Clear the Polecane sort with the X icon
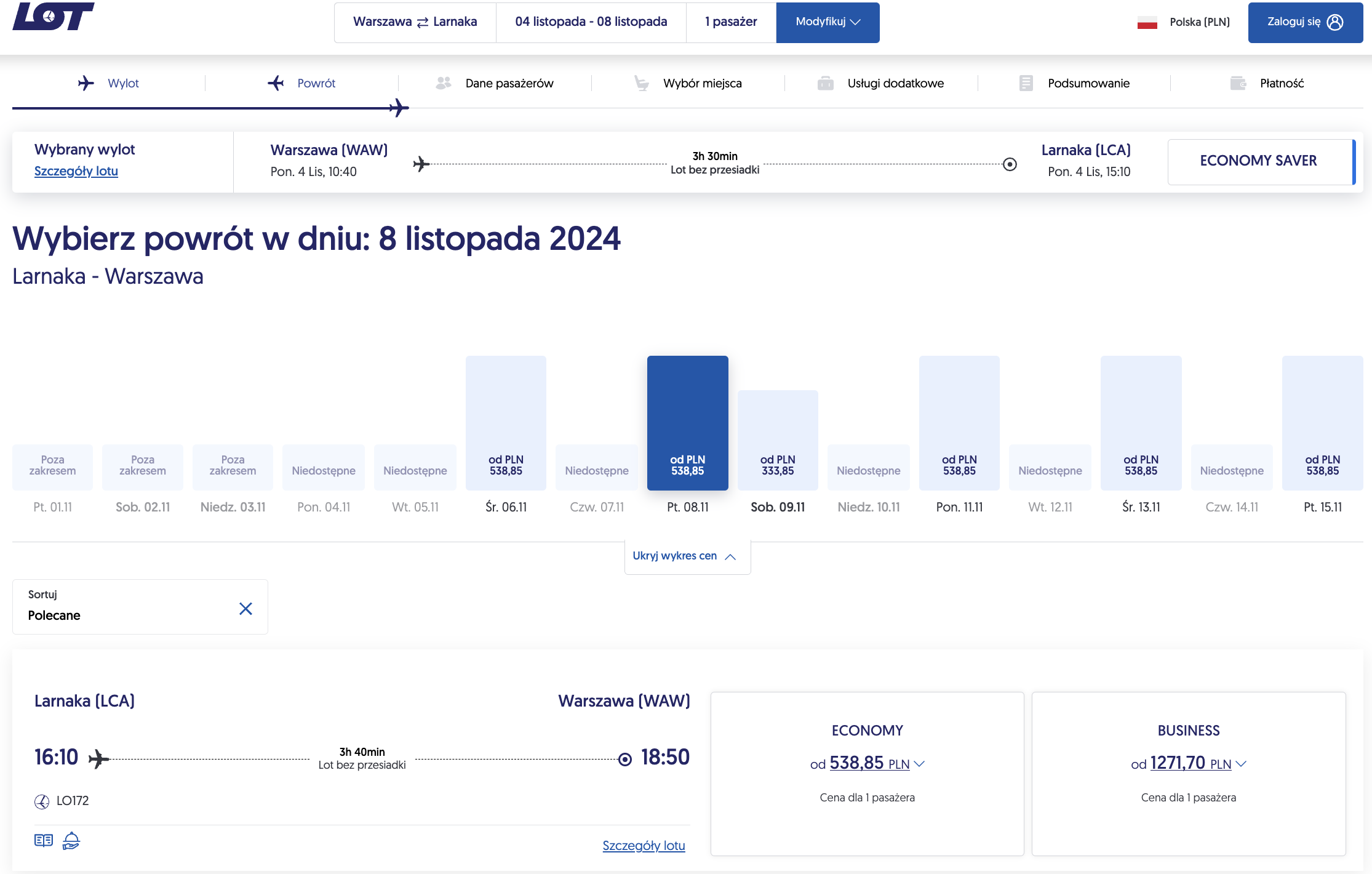Screen dimensions: 1372x874 [x=245, y=609]
